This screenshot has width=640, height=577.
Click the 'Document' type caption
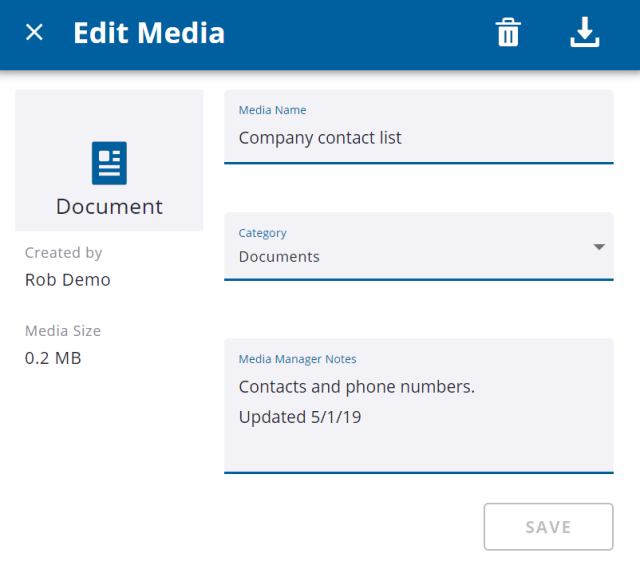tap(109, 206)
